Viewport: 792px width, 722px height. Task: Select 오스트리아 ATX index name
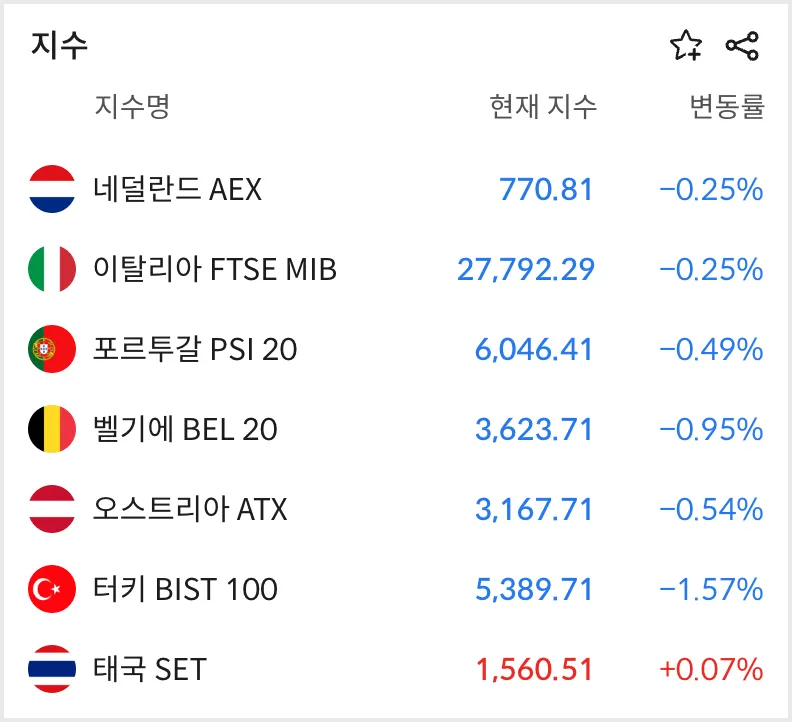190,509
